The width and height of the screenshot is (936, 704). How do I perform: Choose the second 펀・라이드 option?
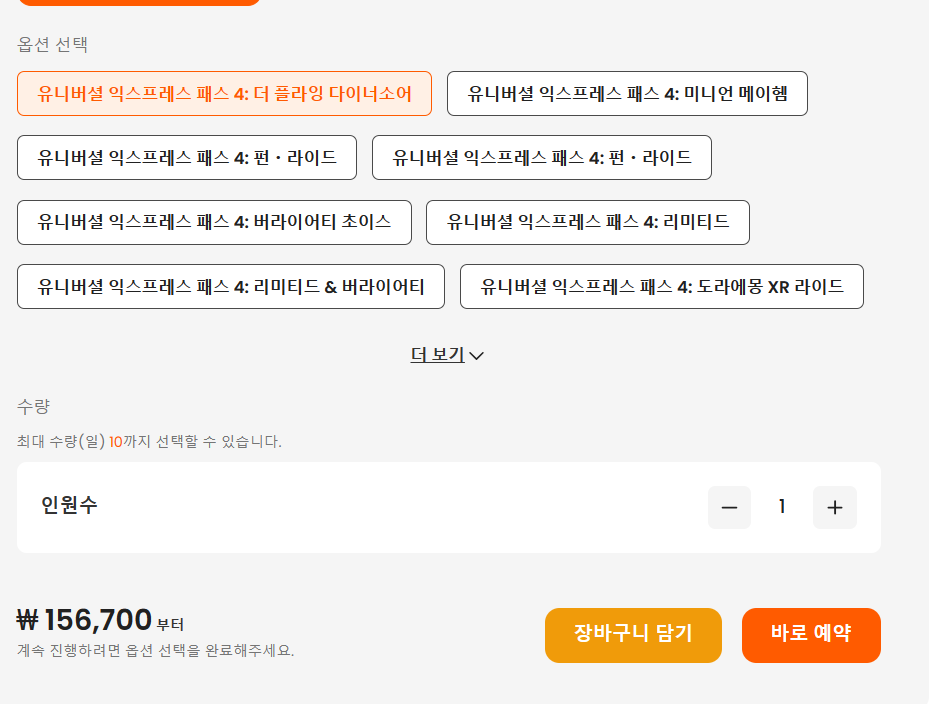[x=542, y=158]
